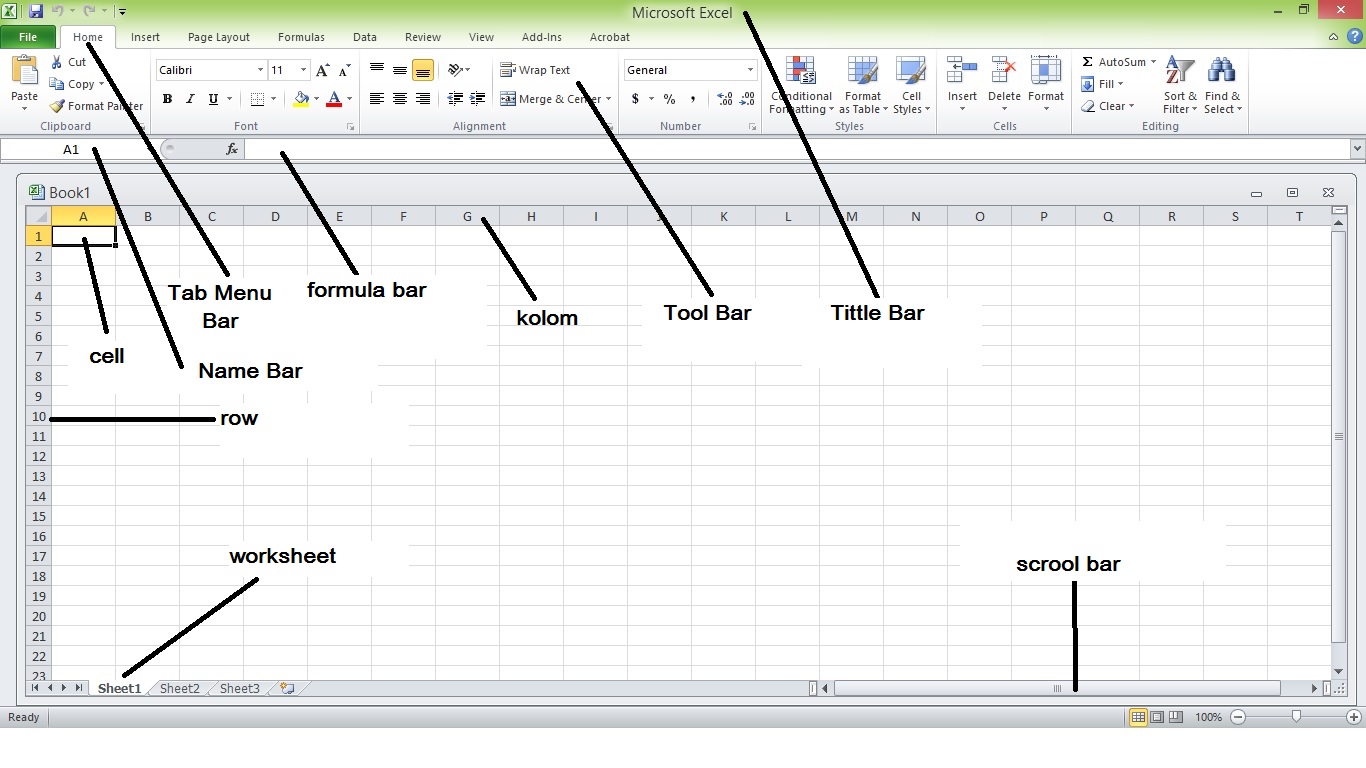Apply Font Color with the red A icon
The width and height of the screenshot is (1366, 768).
pyautogui.click(x=334, y=99)
